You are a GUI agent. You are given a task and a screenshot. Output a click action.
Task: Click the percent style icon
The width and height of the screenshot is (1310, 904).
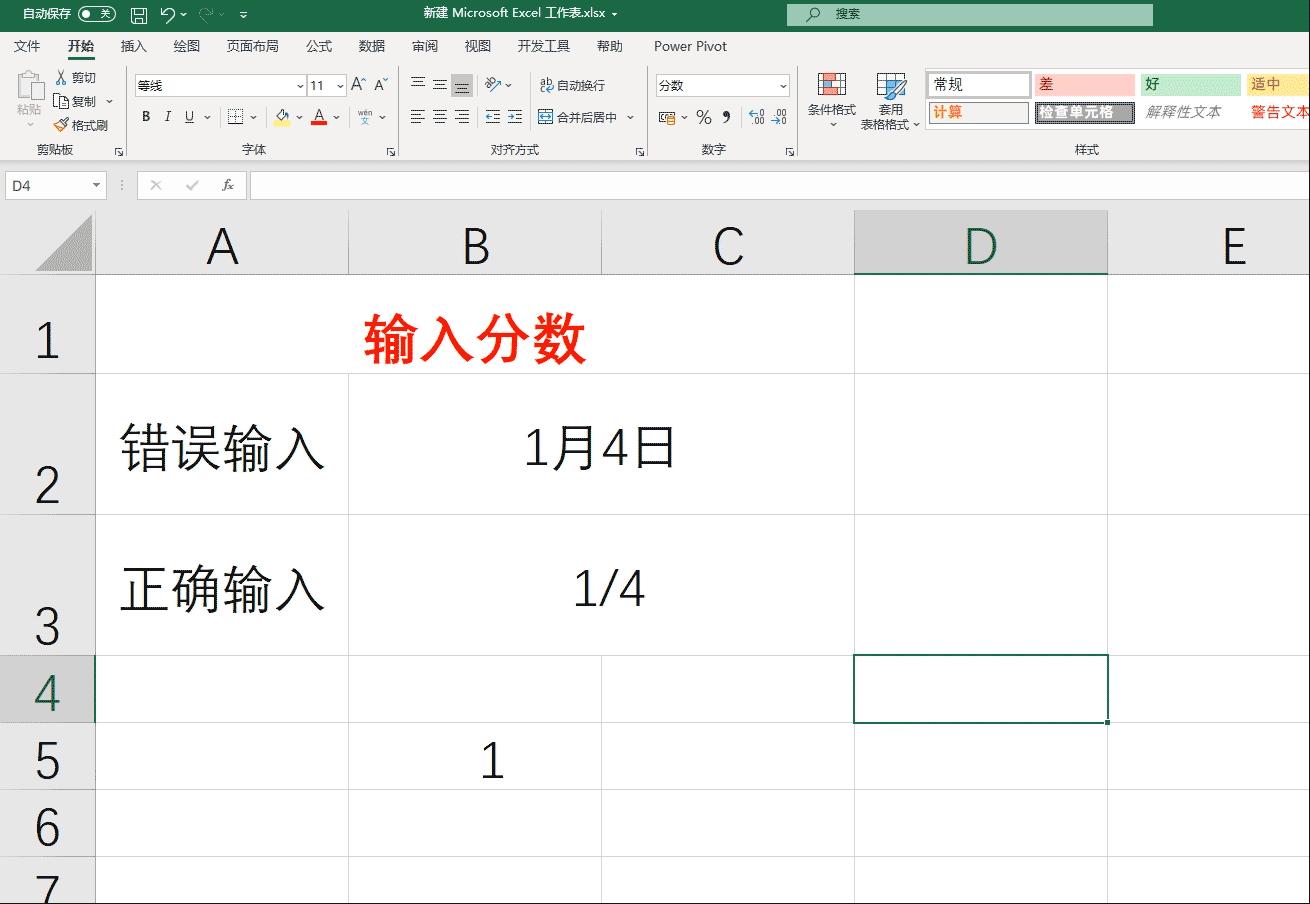(x=701, y=117)
